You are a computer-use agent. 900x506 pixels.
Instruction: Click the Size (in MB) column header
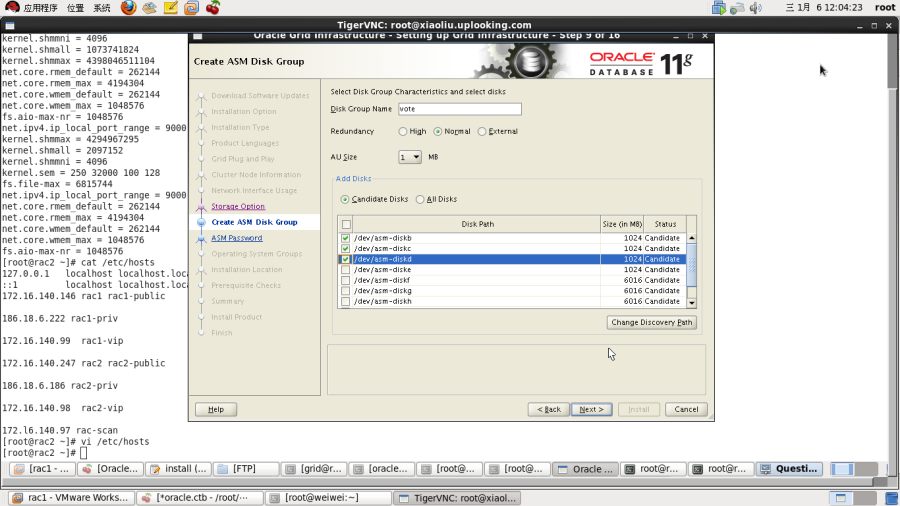622,224
